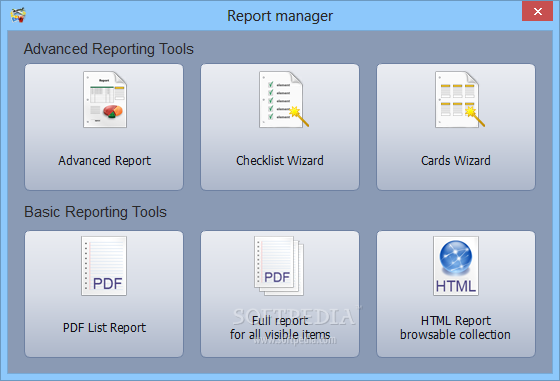Start the Cards Wizard
This screenshot has width=560, height=381.
[x=456, y=127]
